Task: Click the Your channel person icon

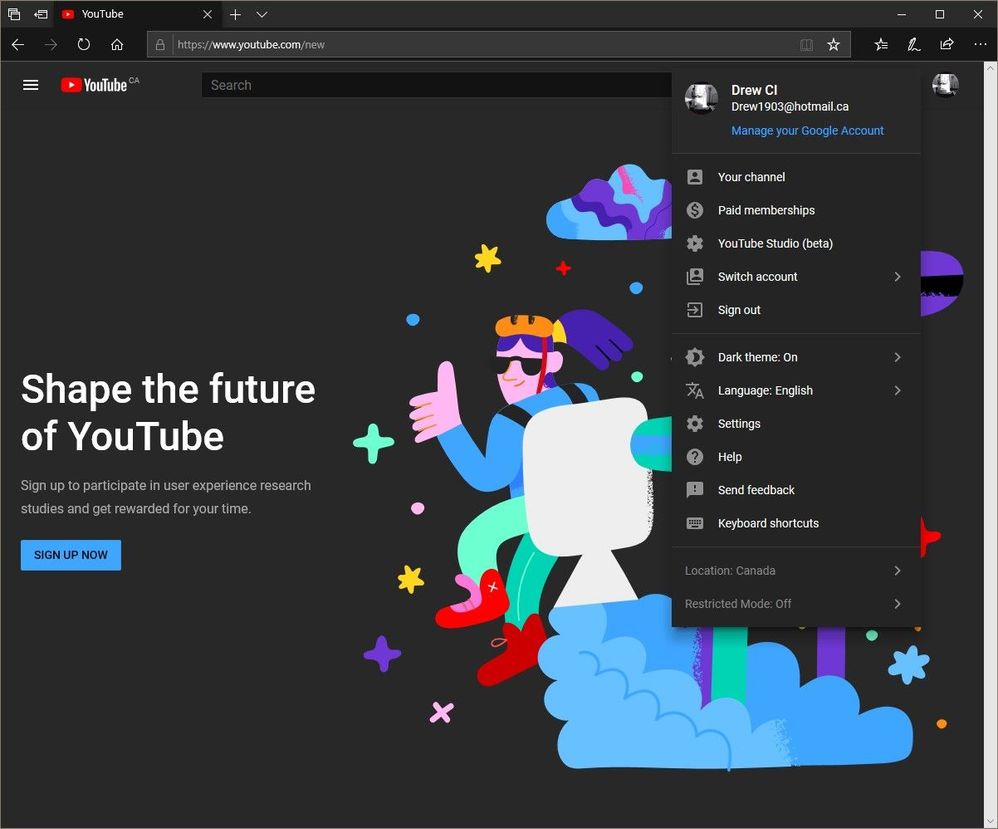Action: (x=695, y=177)
